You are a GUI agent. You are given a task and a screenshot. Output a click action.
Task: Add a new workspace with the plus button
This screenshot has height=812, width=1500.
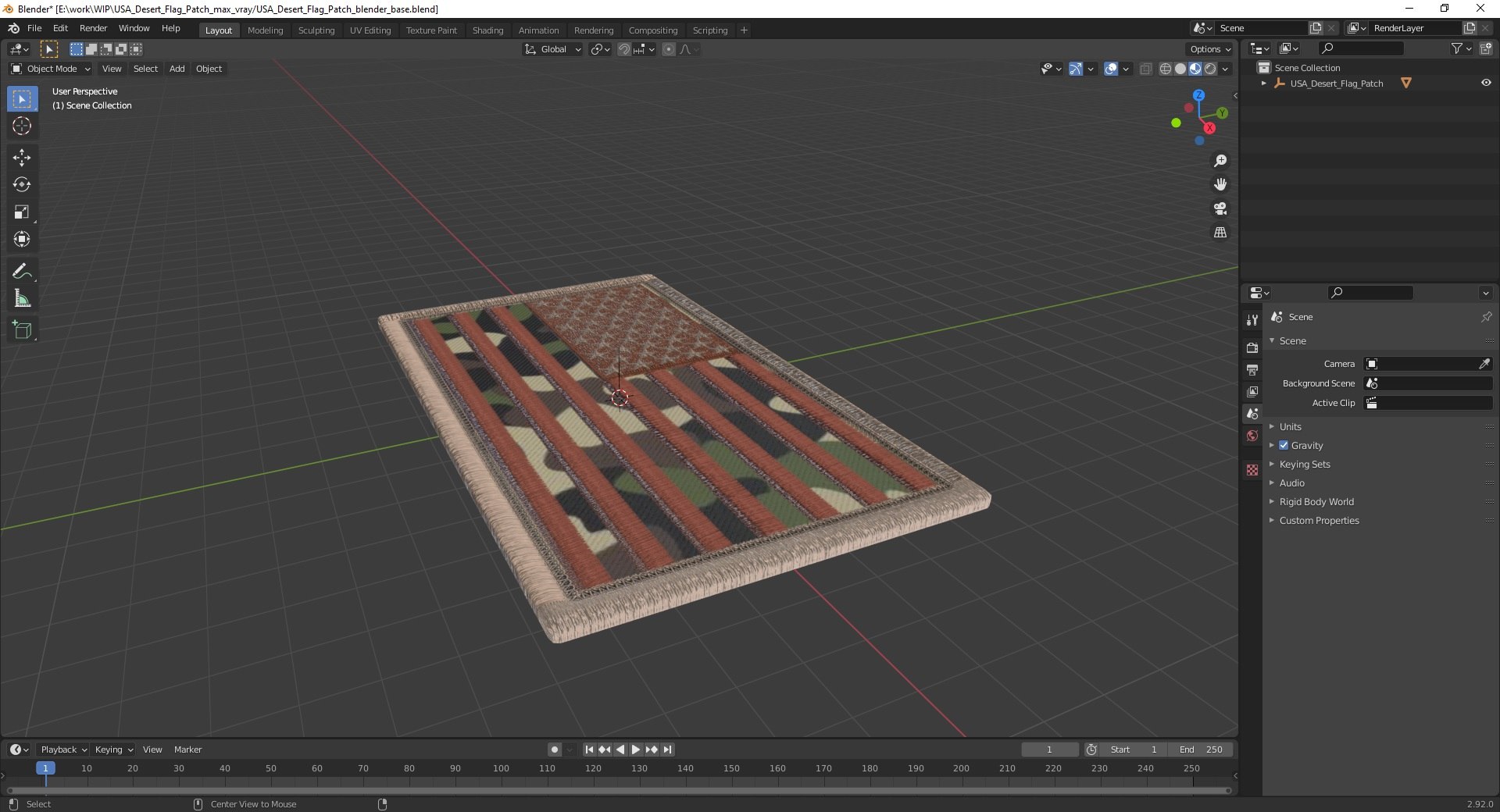point(744,30)
